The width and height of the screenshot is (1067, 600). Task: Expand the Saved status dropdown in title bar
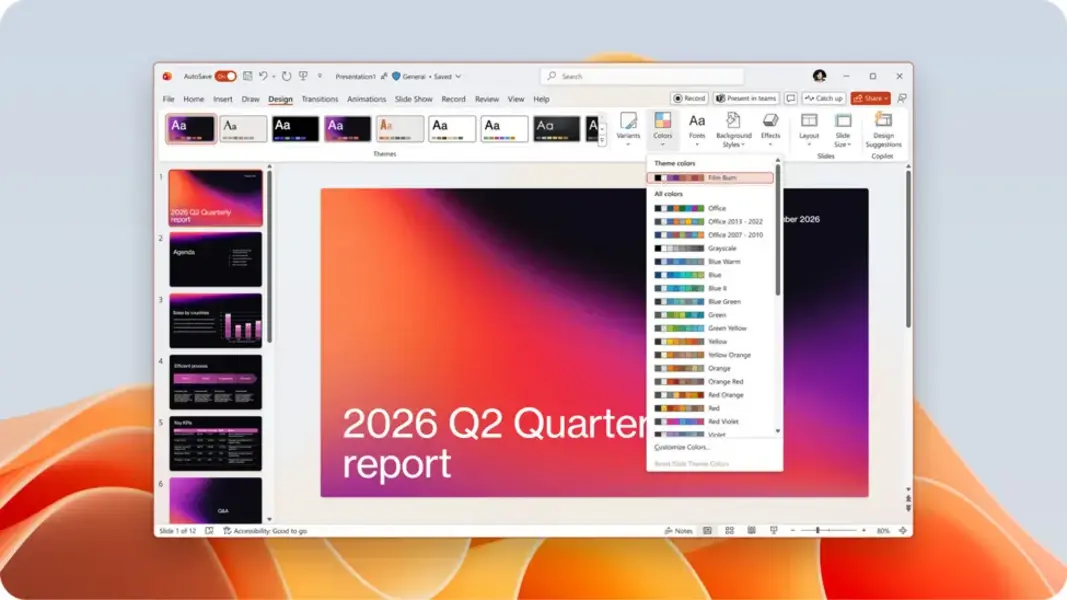point(458,77)
